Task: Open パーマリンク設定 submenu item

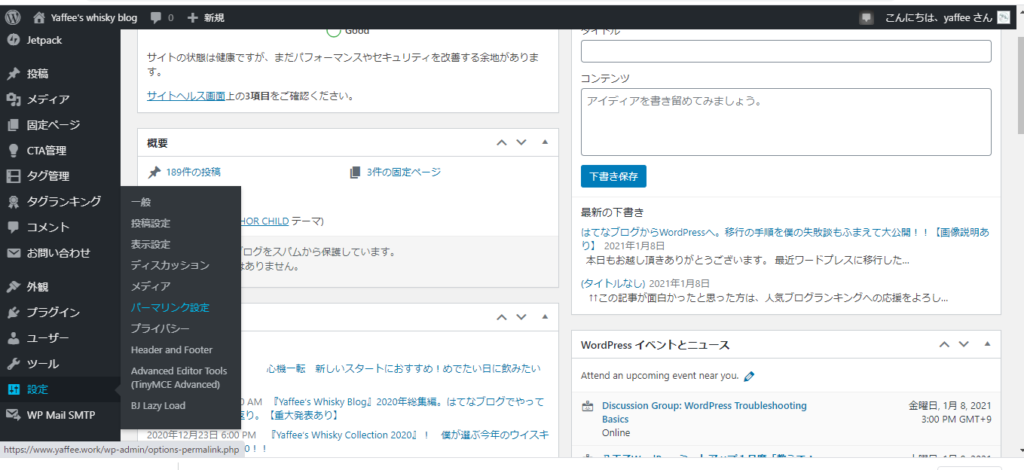Action: 170,307
